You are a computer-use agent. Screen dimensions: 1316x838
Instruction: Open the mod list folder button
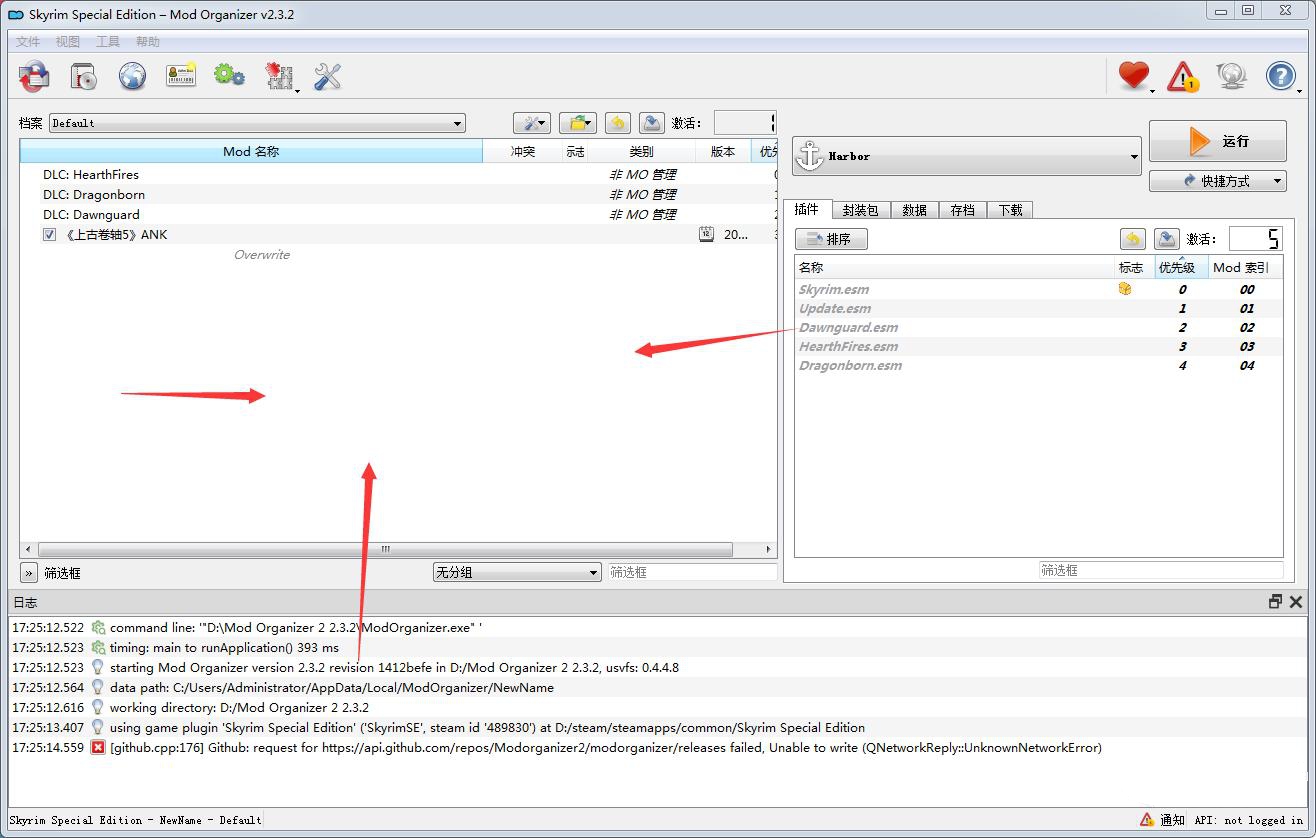578,123
